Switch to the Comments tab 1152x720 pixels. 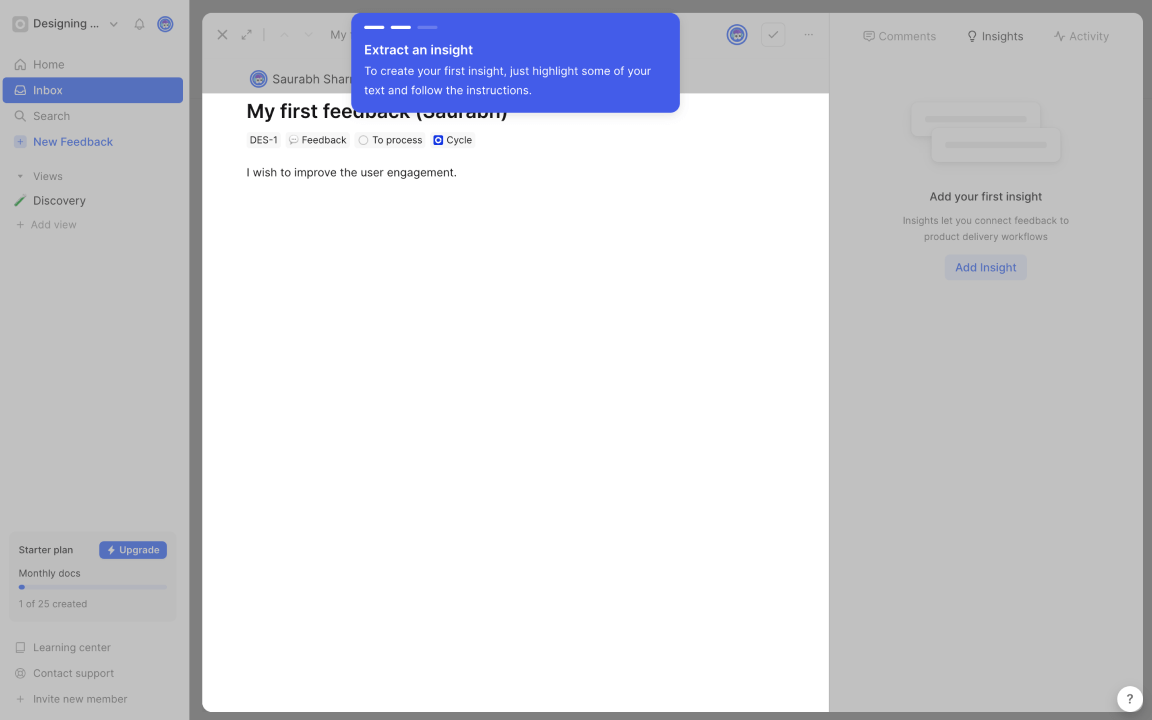(x=899, y=36)
